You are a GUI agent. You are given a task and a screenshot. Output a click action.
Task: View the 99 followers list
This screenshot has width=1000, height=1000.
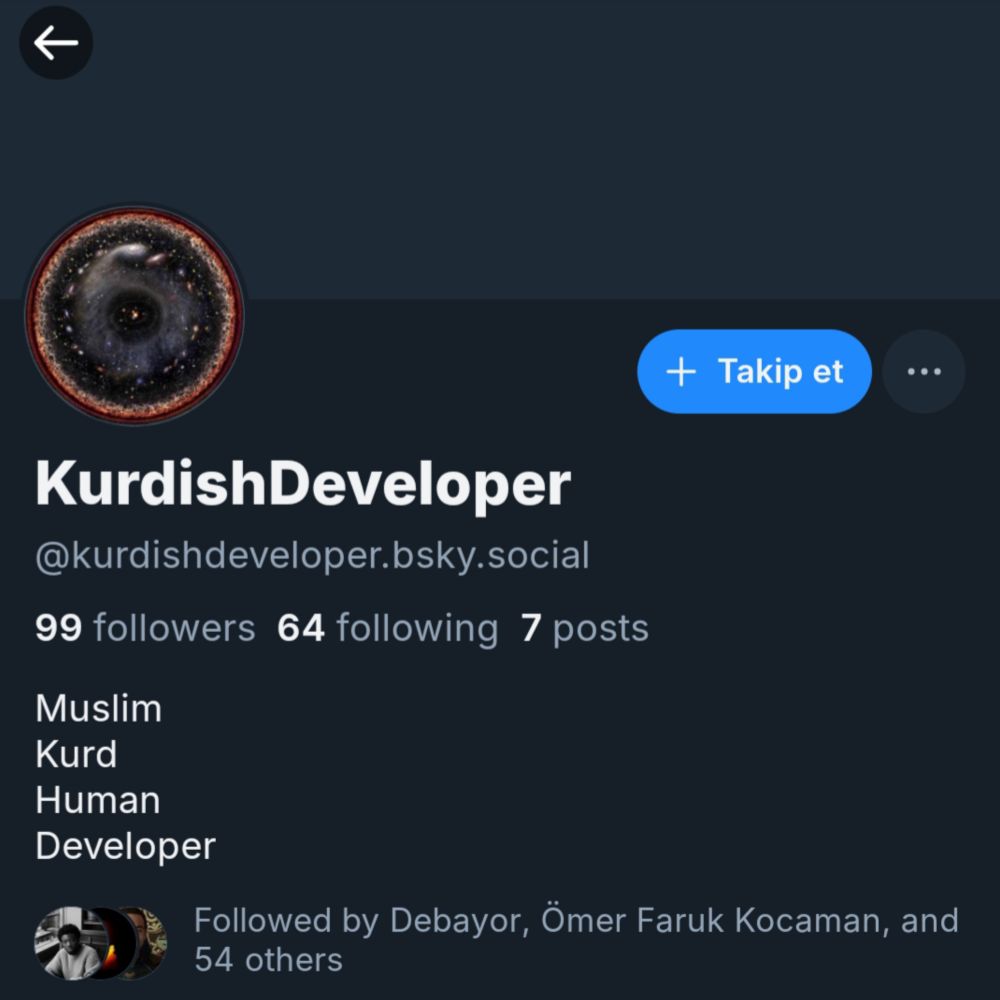click(x=145, y=628)
